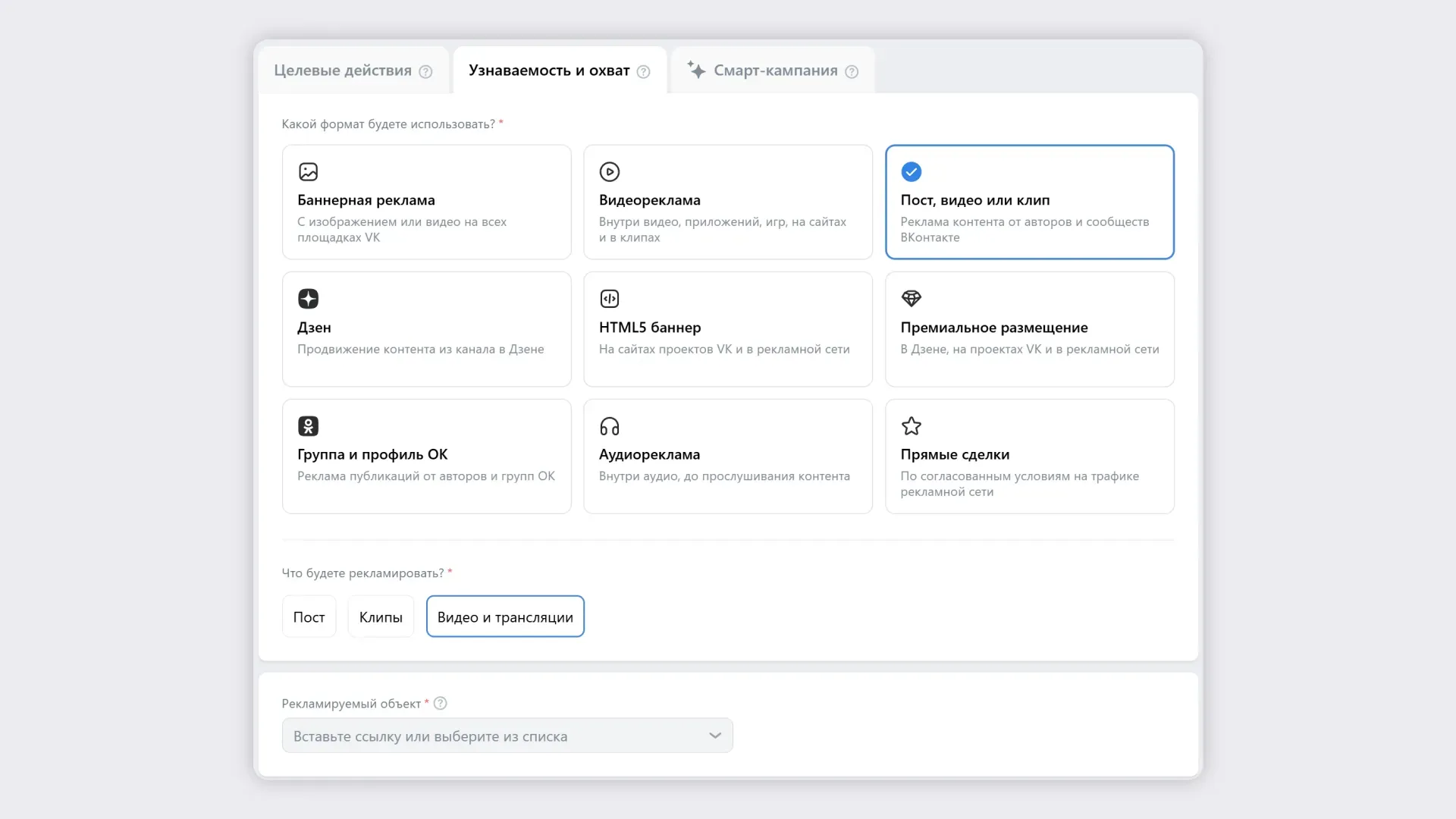Expand the Рекламируемый объект dropdown arrow
The height and width of the screenshot is (819, 1456).
[x=714, y=736]
